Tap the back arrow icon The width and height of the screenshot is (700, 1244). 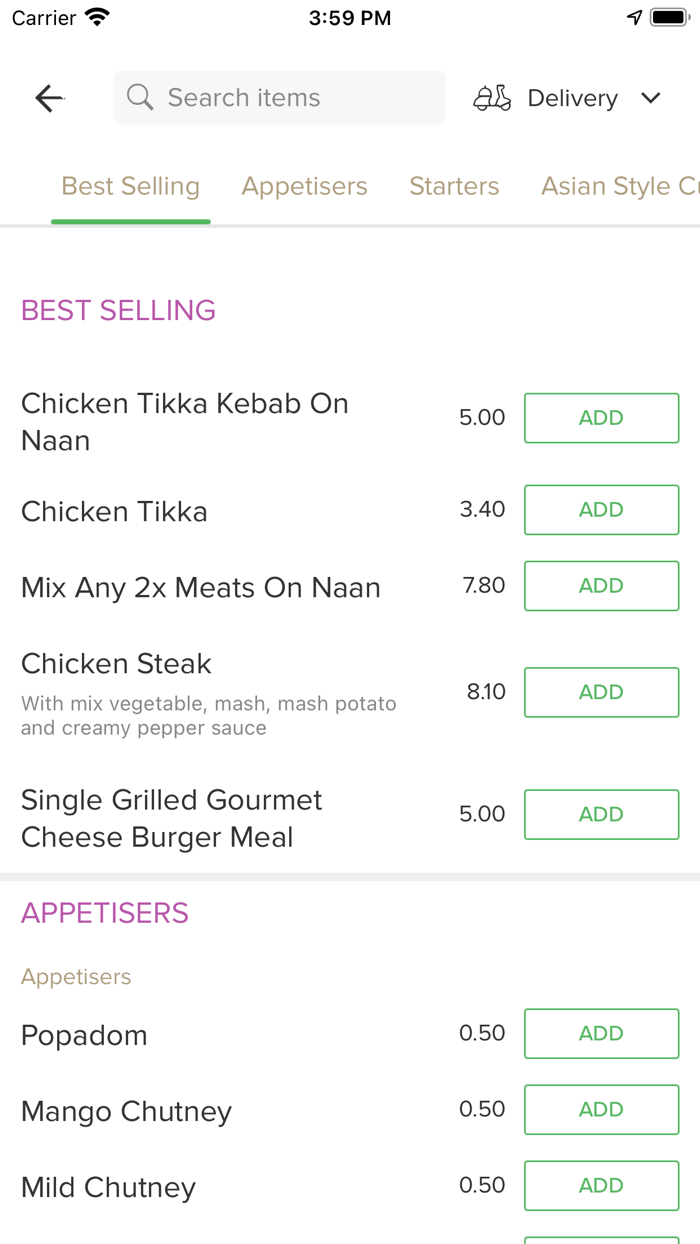tap(49, 98)
